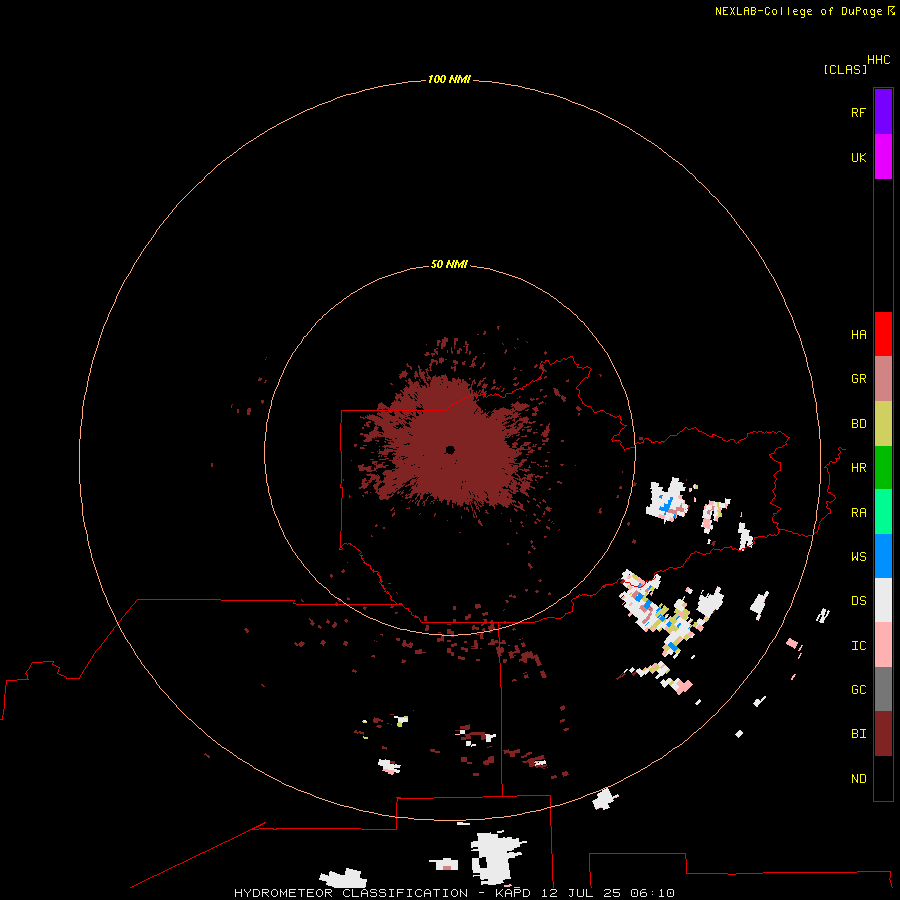Click the IC legend label
This screenshot has height=900, width=900.
tap(858, 646)
